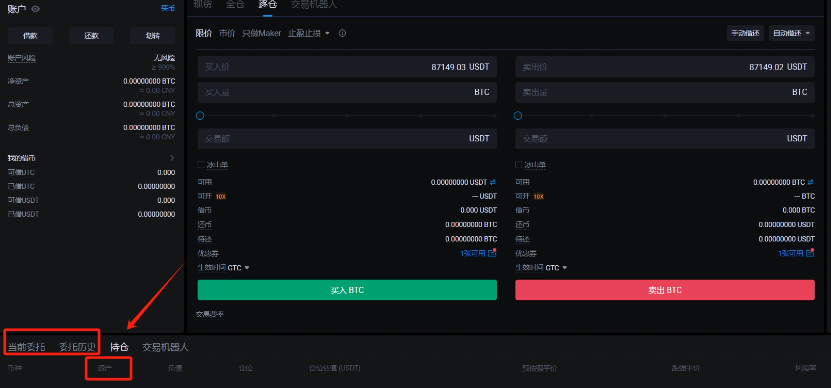The image size is (831, 388).
Task: Click the transfer arrows next to available USDT
Action: (x=493, y=182)
